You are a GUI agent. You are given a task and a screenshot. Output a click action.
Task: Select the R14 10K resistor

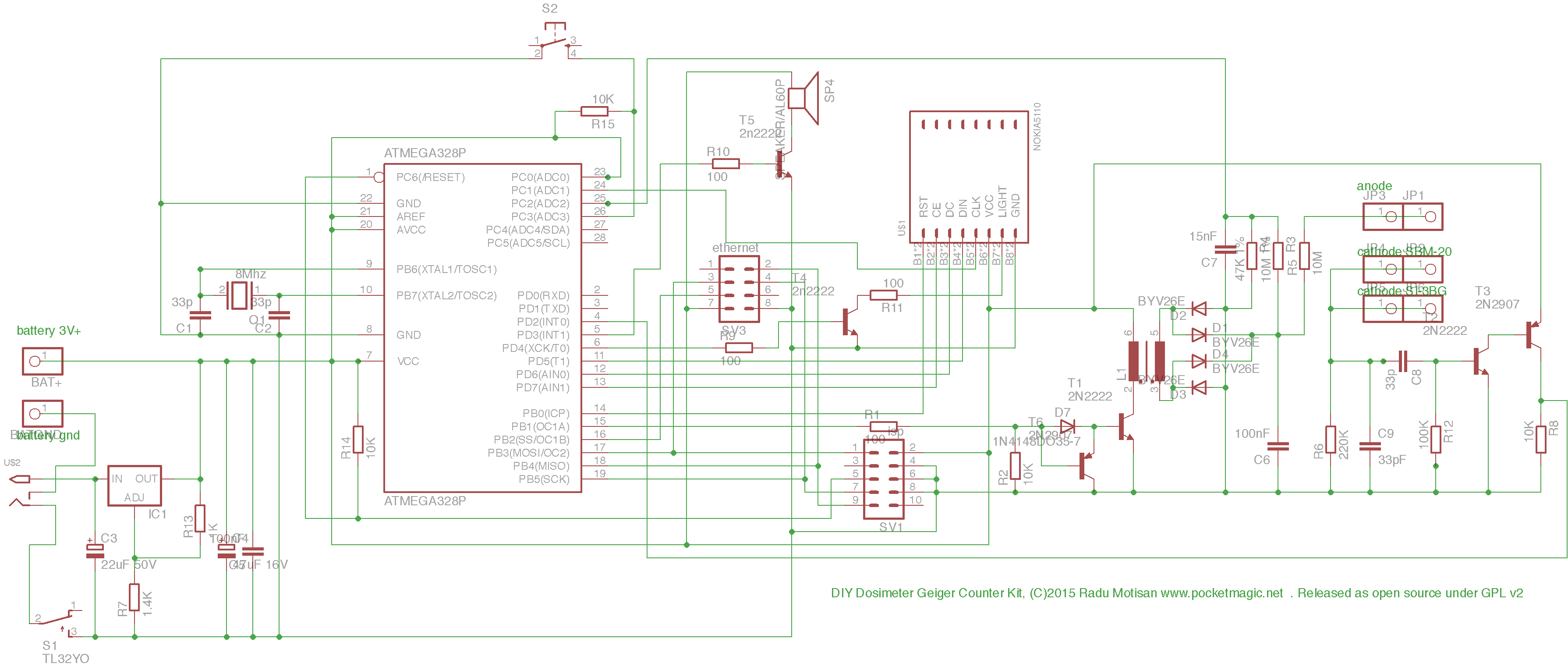tap(358, 440)
